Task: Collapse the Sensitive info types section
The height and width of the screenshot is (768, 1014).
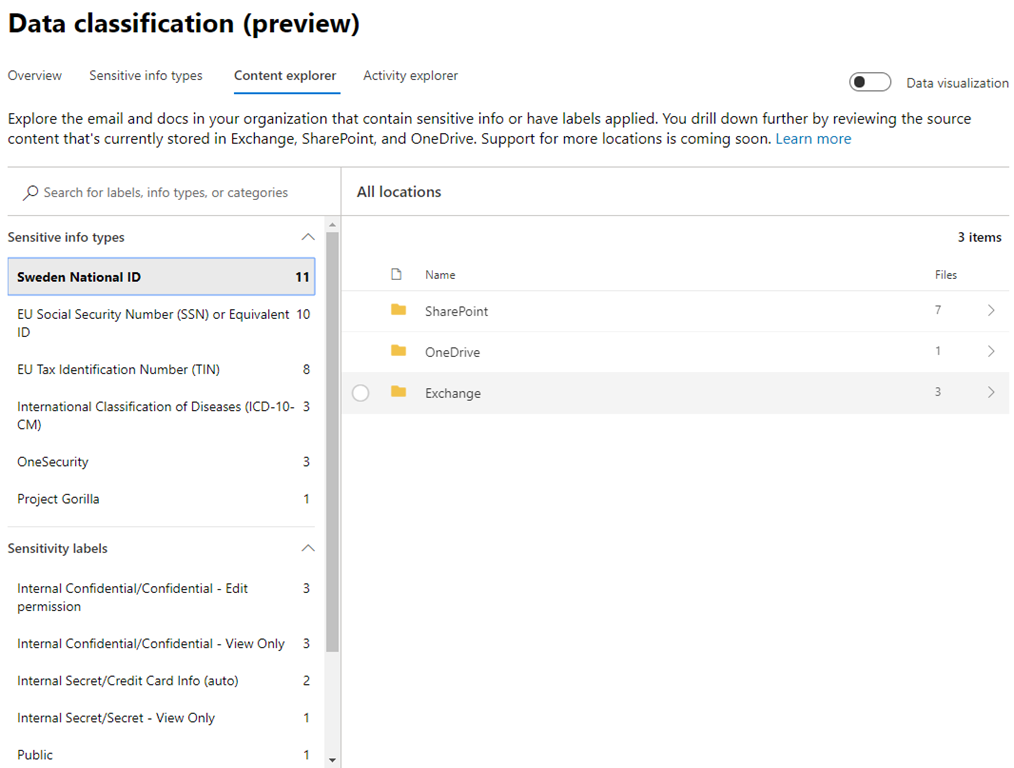Action: (x=308, y=238)
